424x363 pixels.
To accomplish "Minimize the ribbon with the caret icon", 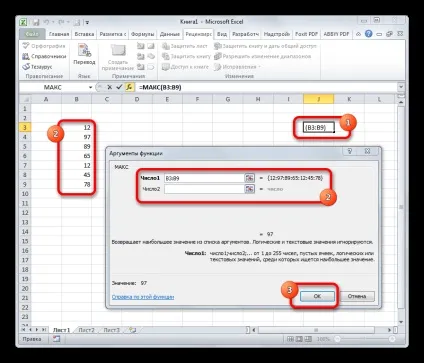I will click(x=358, y=34).
